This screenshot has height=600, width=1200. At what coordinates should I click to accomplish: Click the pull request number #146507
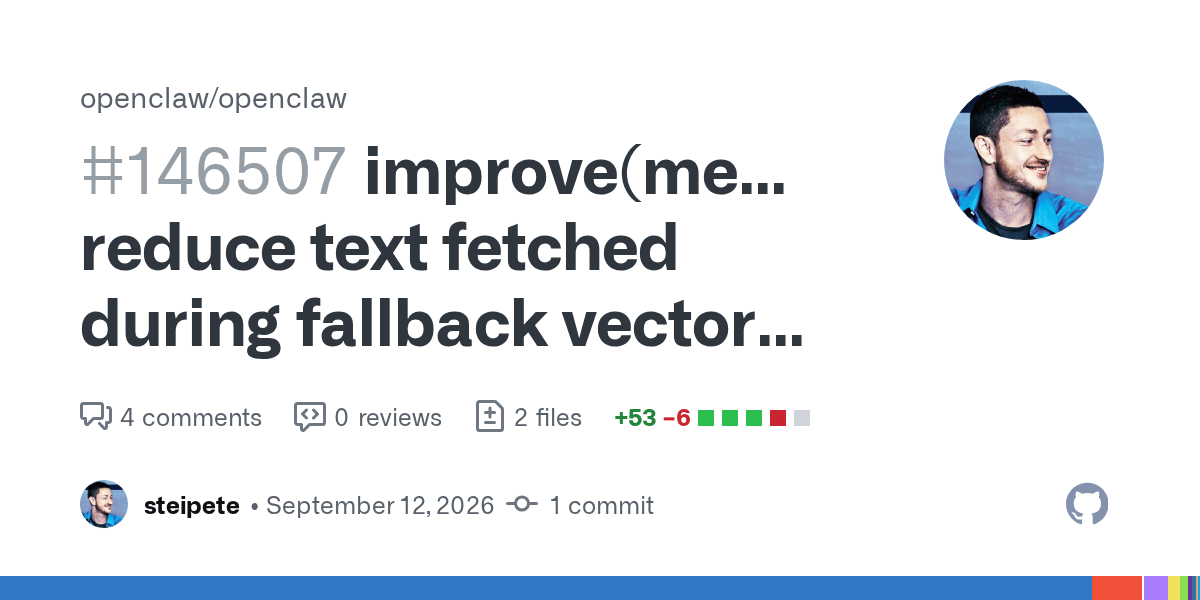(214, 172)
